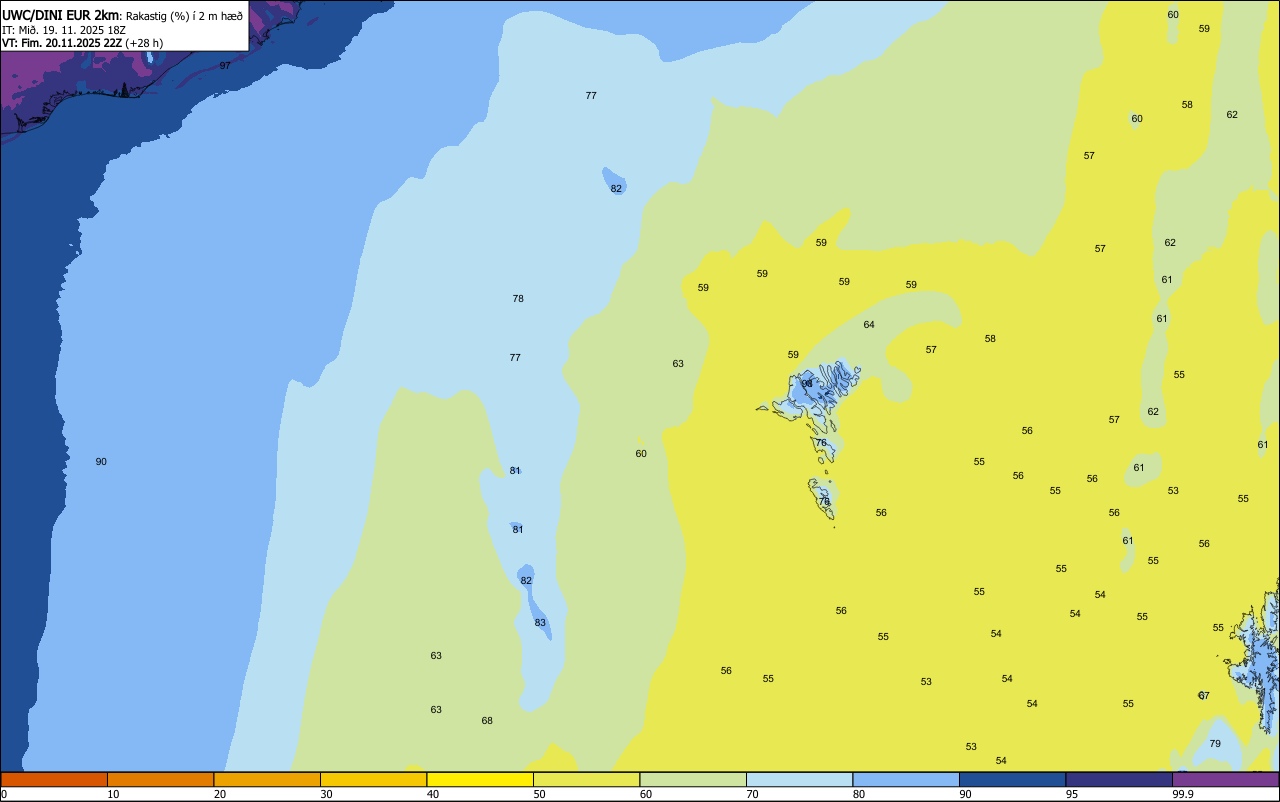
Task: Click the legend tick label 20
Action: pos(220,794)
